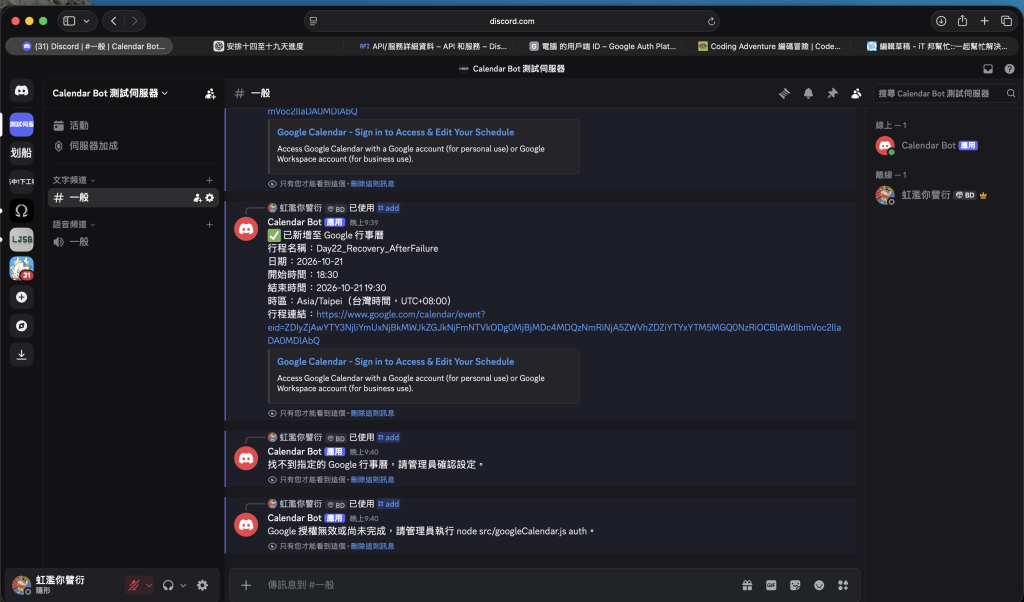Collapse 文字頻道 category
The height and width of the screenshot is (602, 1024).
(x=74, y=180)
